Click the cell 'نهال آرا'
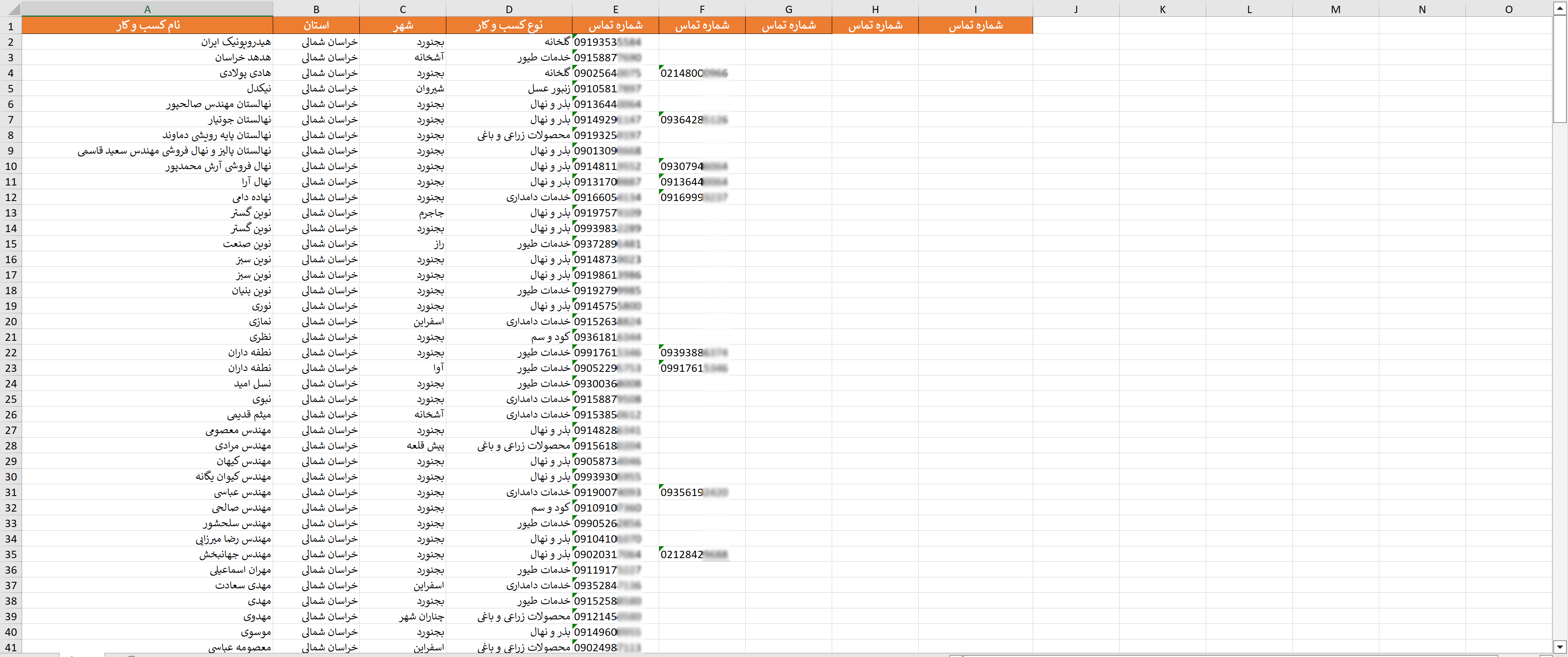Image resolution: width=1568 pixels, height=657 pixels. [147, 181]
